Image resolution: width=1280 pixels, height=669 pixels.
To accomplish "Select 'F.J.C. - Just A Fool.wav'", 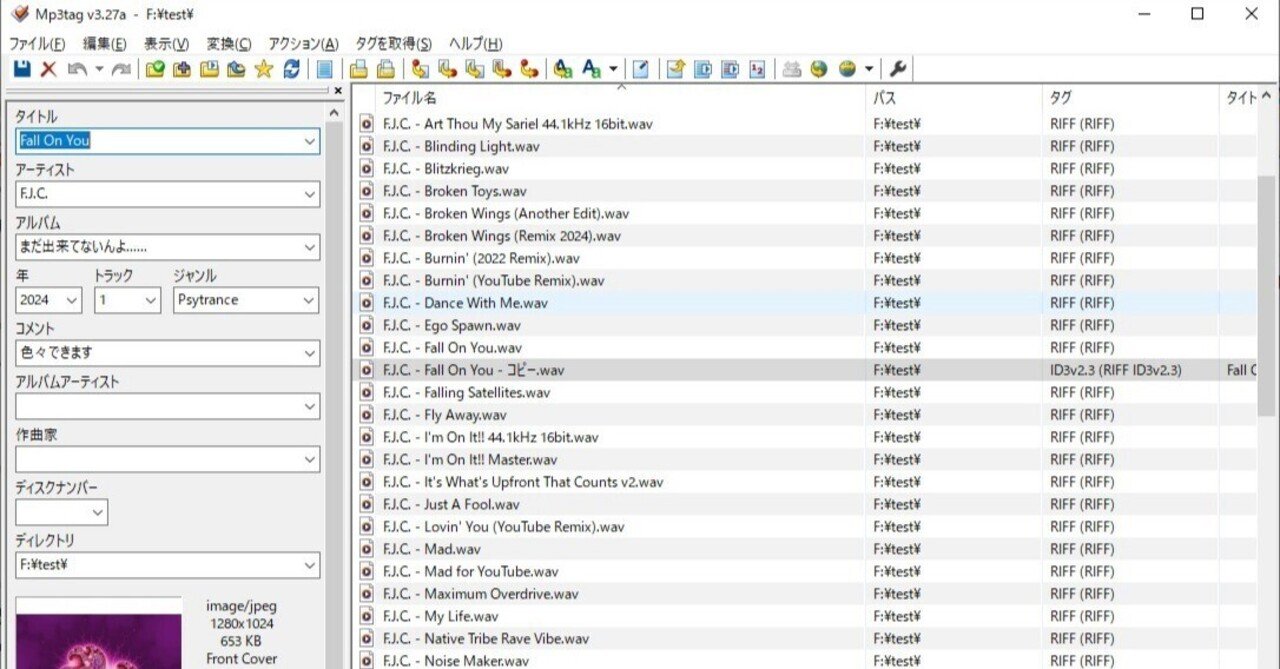I will pos(451,504).
